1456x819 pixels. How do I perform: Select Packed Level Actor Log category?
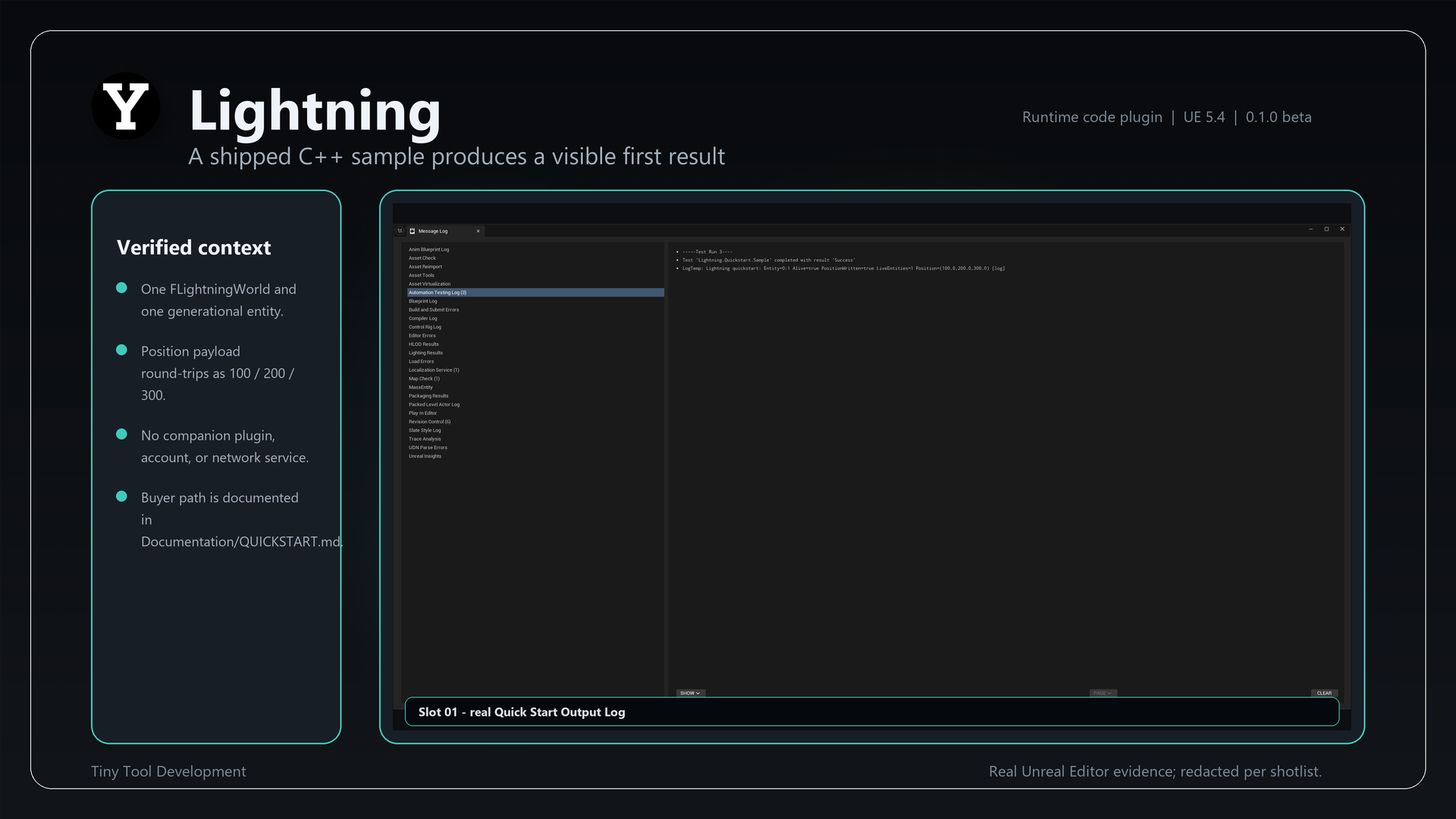pyautogui.click(x=535, y=404)
